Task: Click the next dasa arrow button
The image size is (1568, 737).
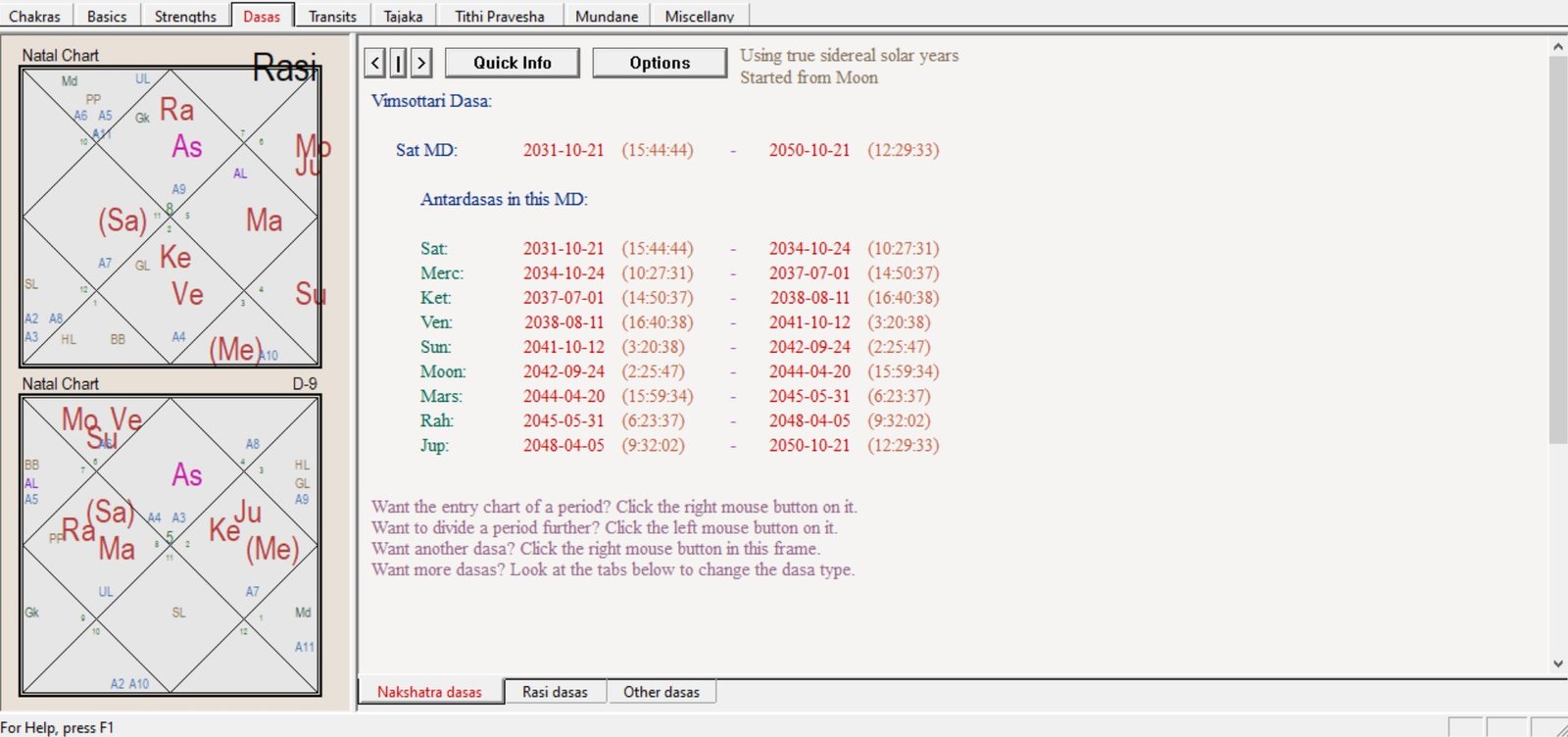Action: (421, 63)
